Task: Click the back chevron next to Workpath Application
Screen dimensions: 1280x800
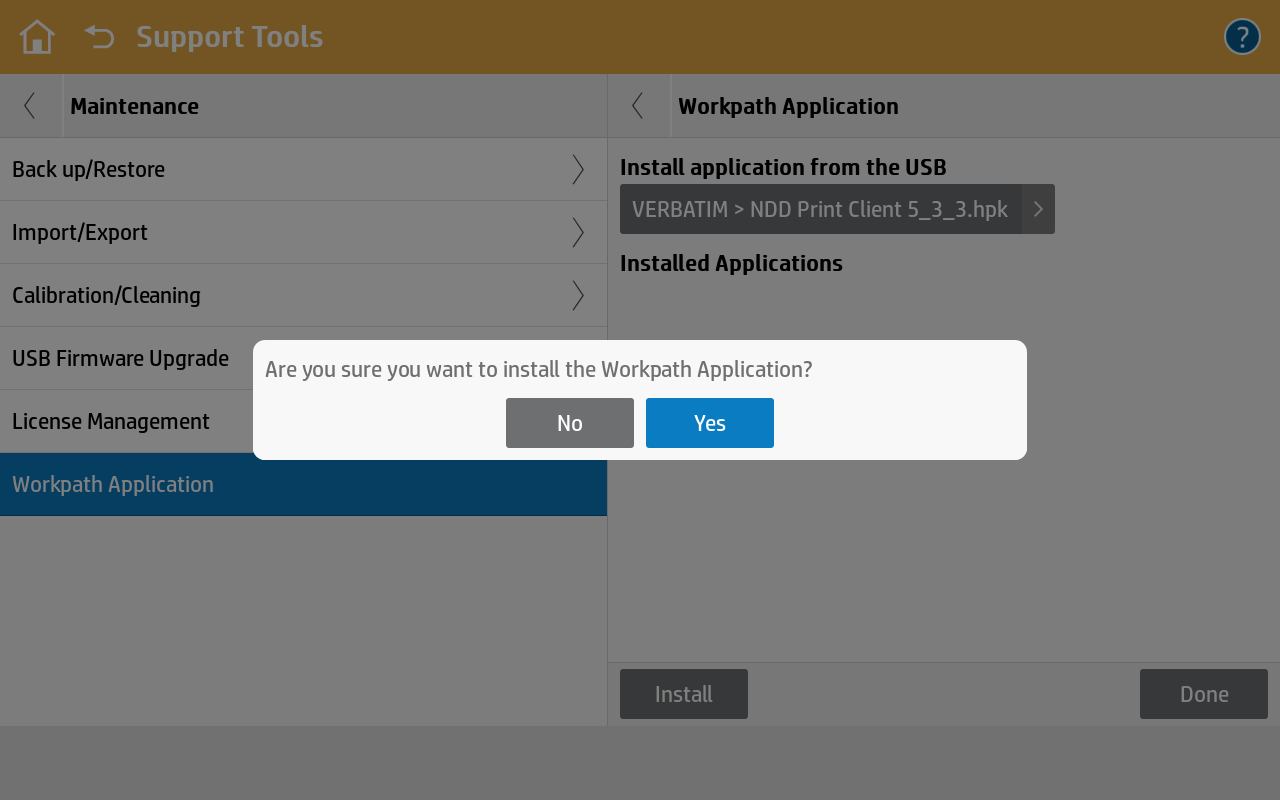Action: click(638, 106)
